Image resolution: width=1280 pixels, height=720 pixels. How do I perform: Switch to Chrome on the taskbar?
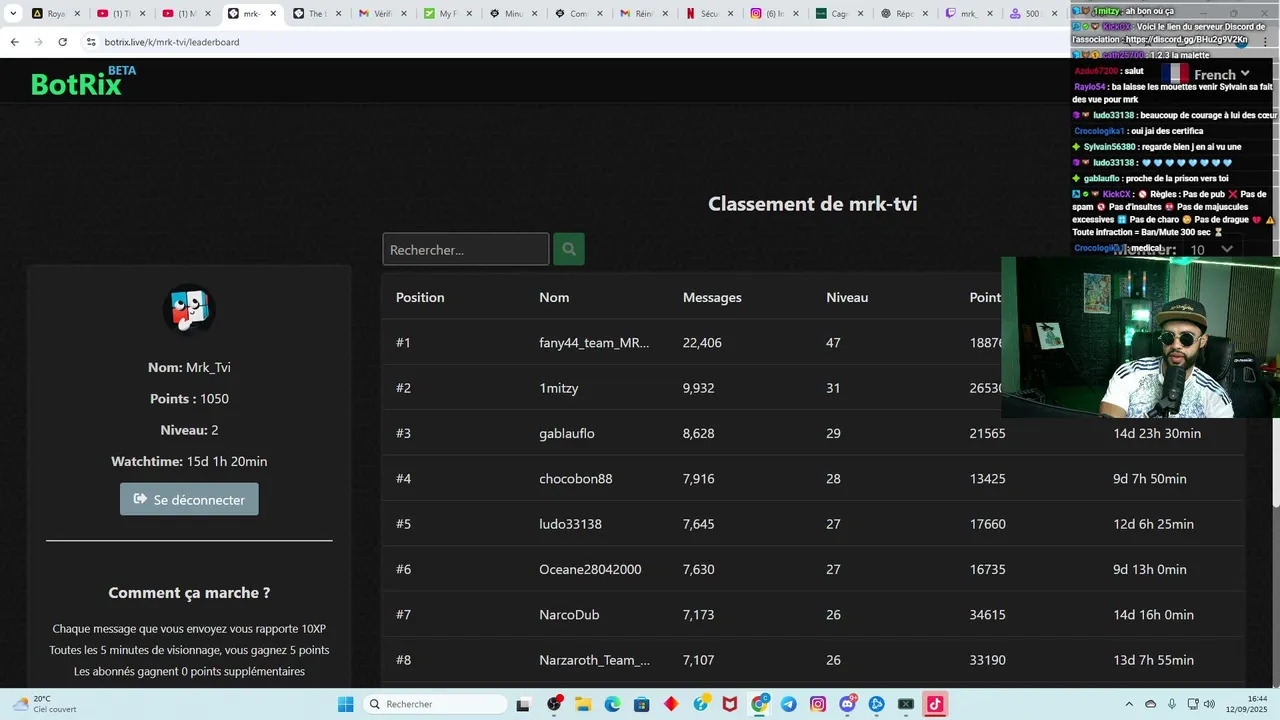(x=760, y=704)
